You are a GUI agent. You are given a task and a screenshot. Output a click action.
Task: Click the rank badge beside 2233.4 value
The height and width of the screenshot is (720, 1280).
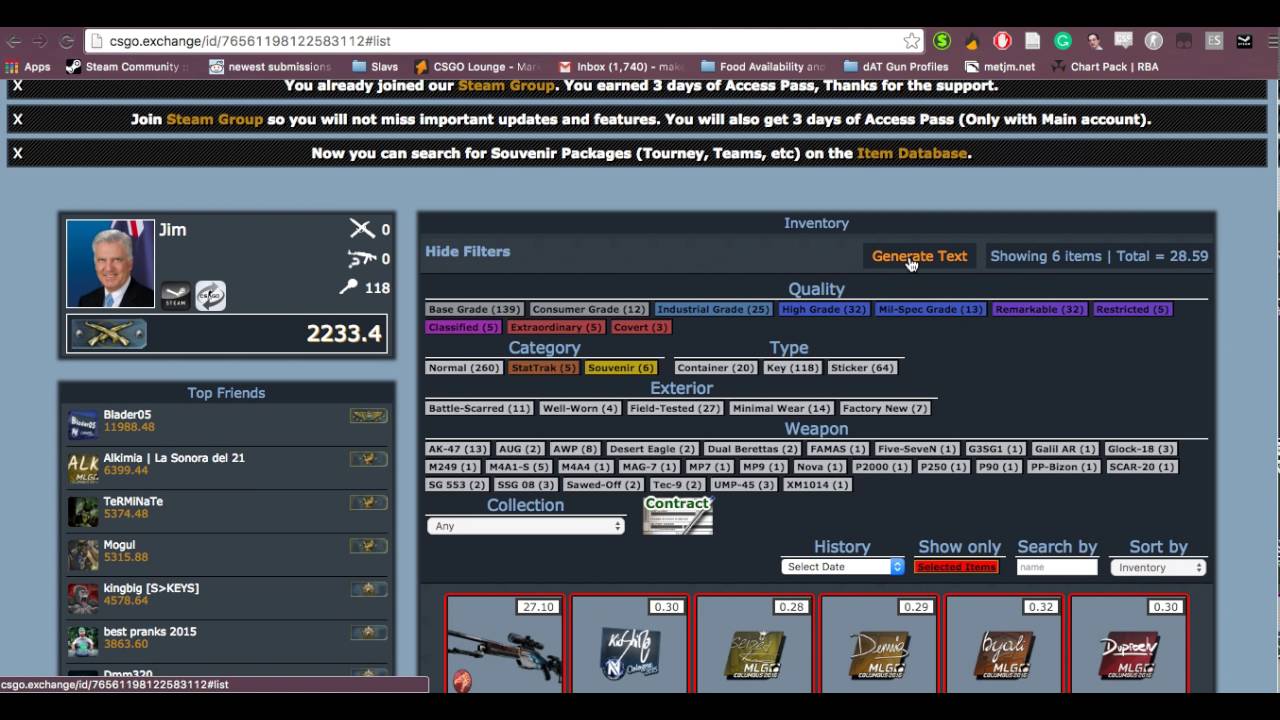pyautogui.click(x=108, y=333)
